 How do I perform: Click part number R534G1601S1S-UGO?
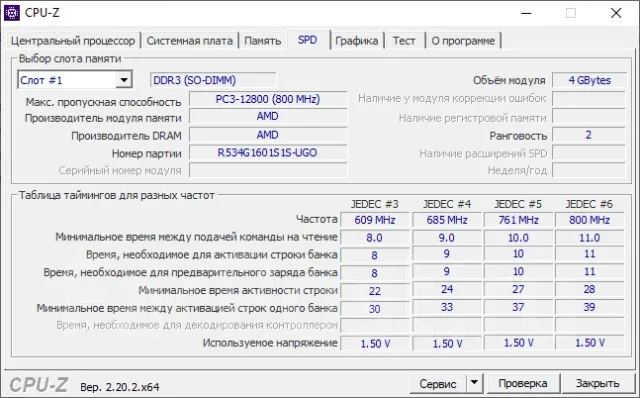click(268, 153)
